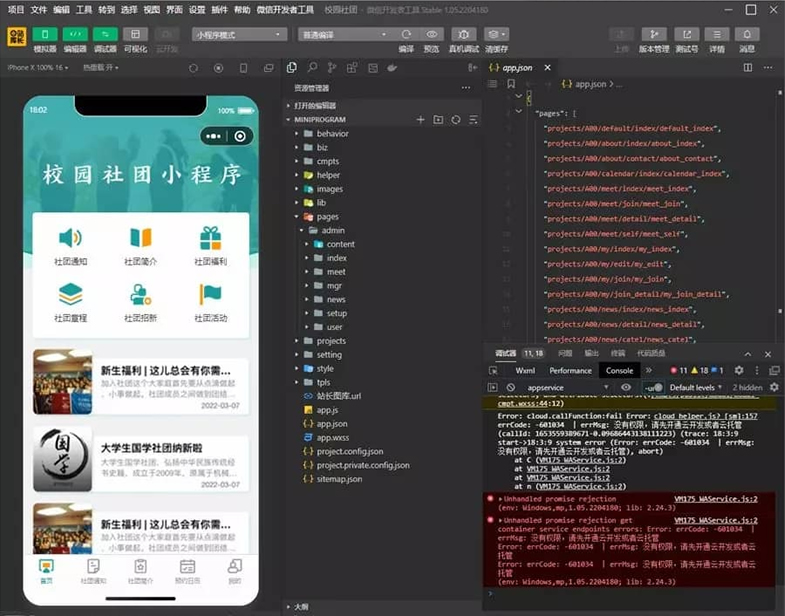Toggle the editor panel button

tap(75, 34)
